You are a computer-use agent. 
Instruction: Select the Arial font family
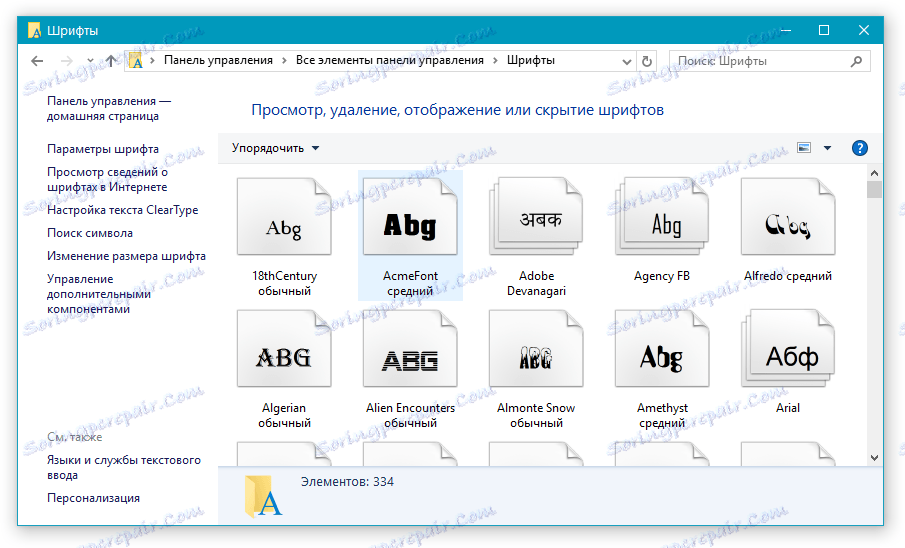pos(788,361)
